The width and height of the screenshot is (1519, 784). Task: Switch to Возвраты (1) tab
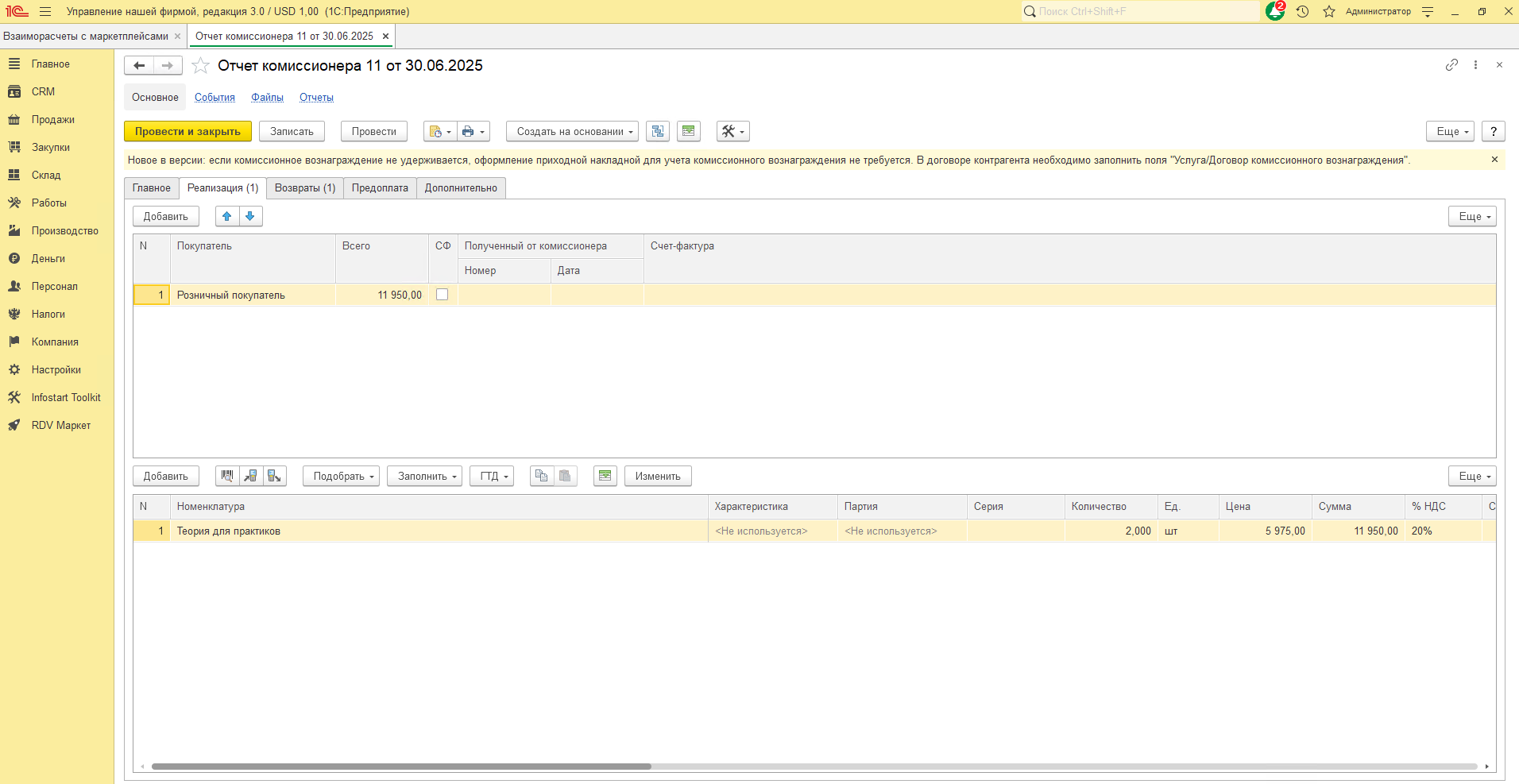pos(305,188)
